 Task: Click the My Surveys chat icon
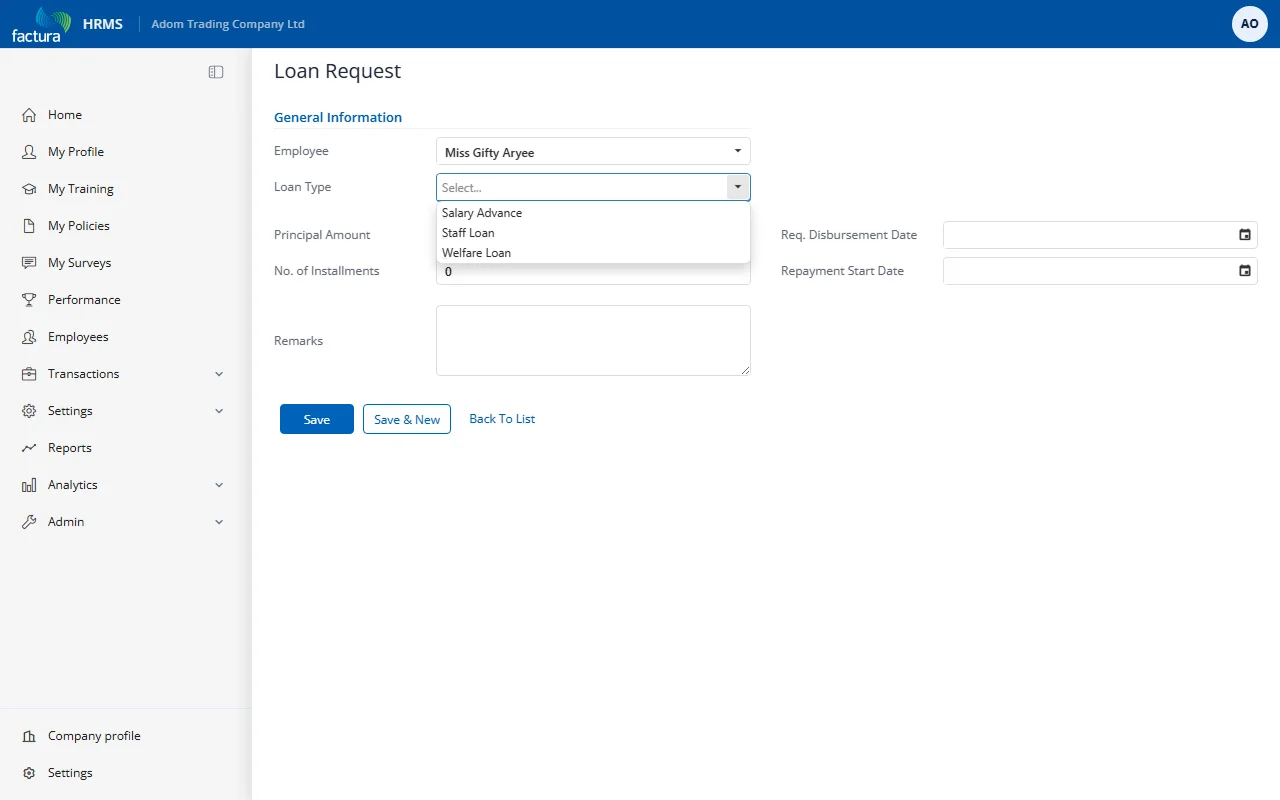pyautogui.click(x=29, y=263)
